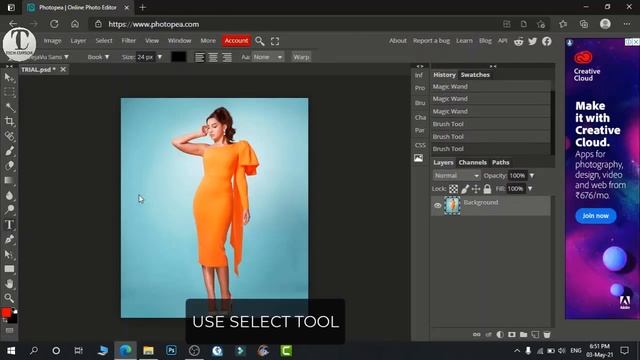The width and height of the screenshot is (640, 360).
Task: Open anti-aliasing None dropdown
Action: click(x=267, y=57)
